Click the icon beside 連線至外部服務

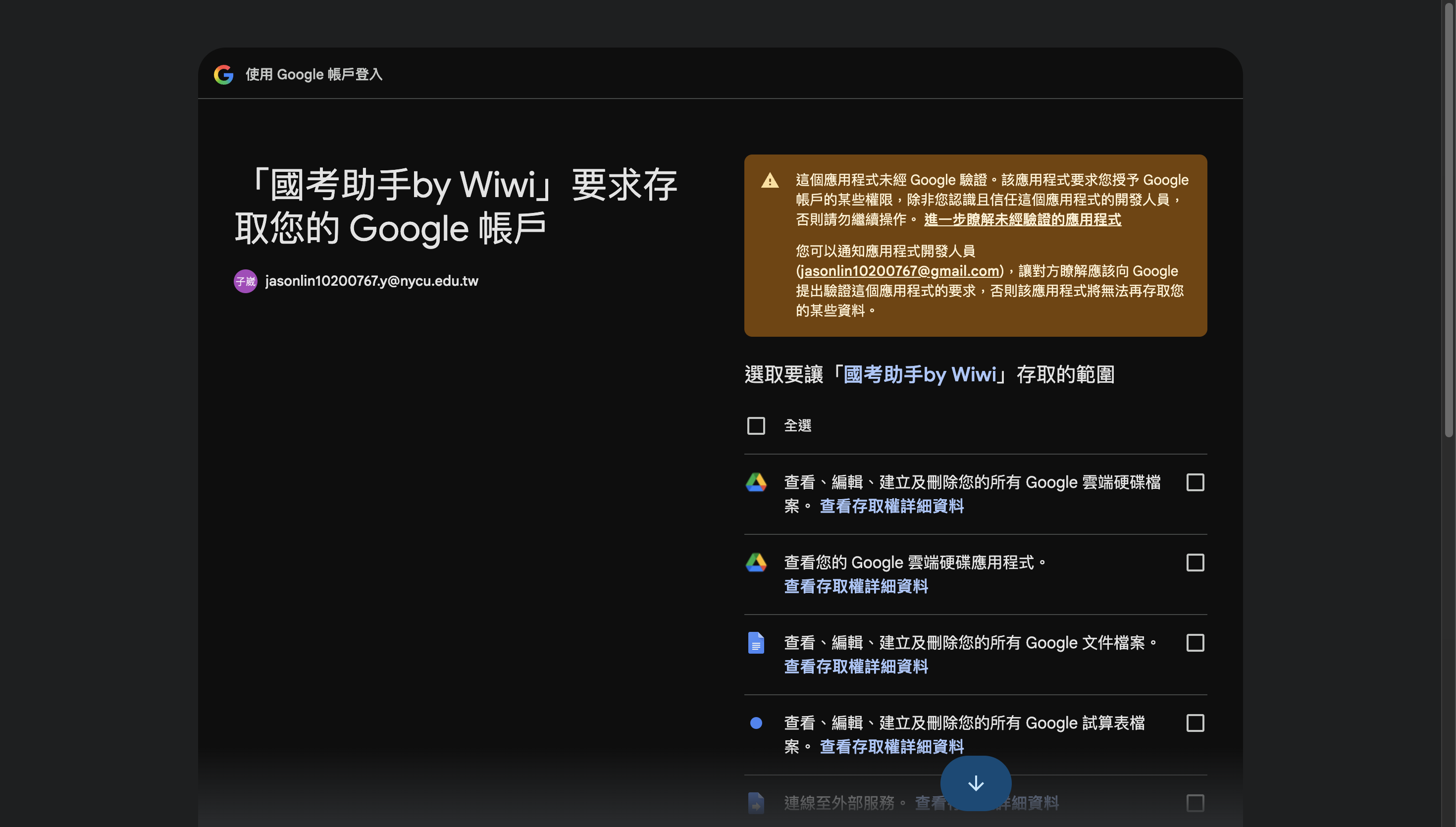[756, 803]
